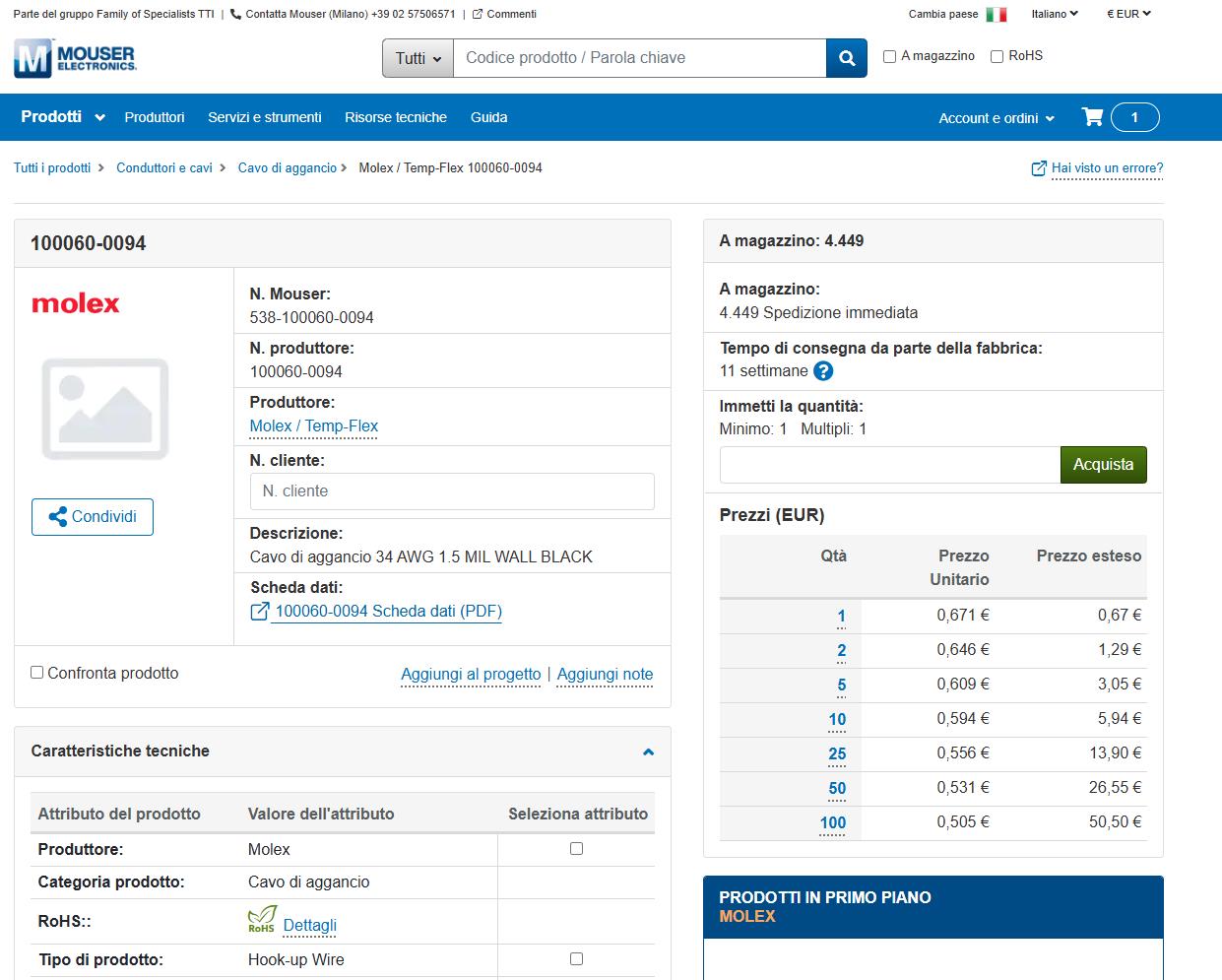The height and width of the screenshot is (980, 1222).
Task: Expand the EUR currency dropdown
Action: (x=1128, y=14)
